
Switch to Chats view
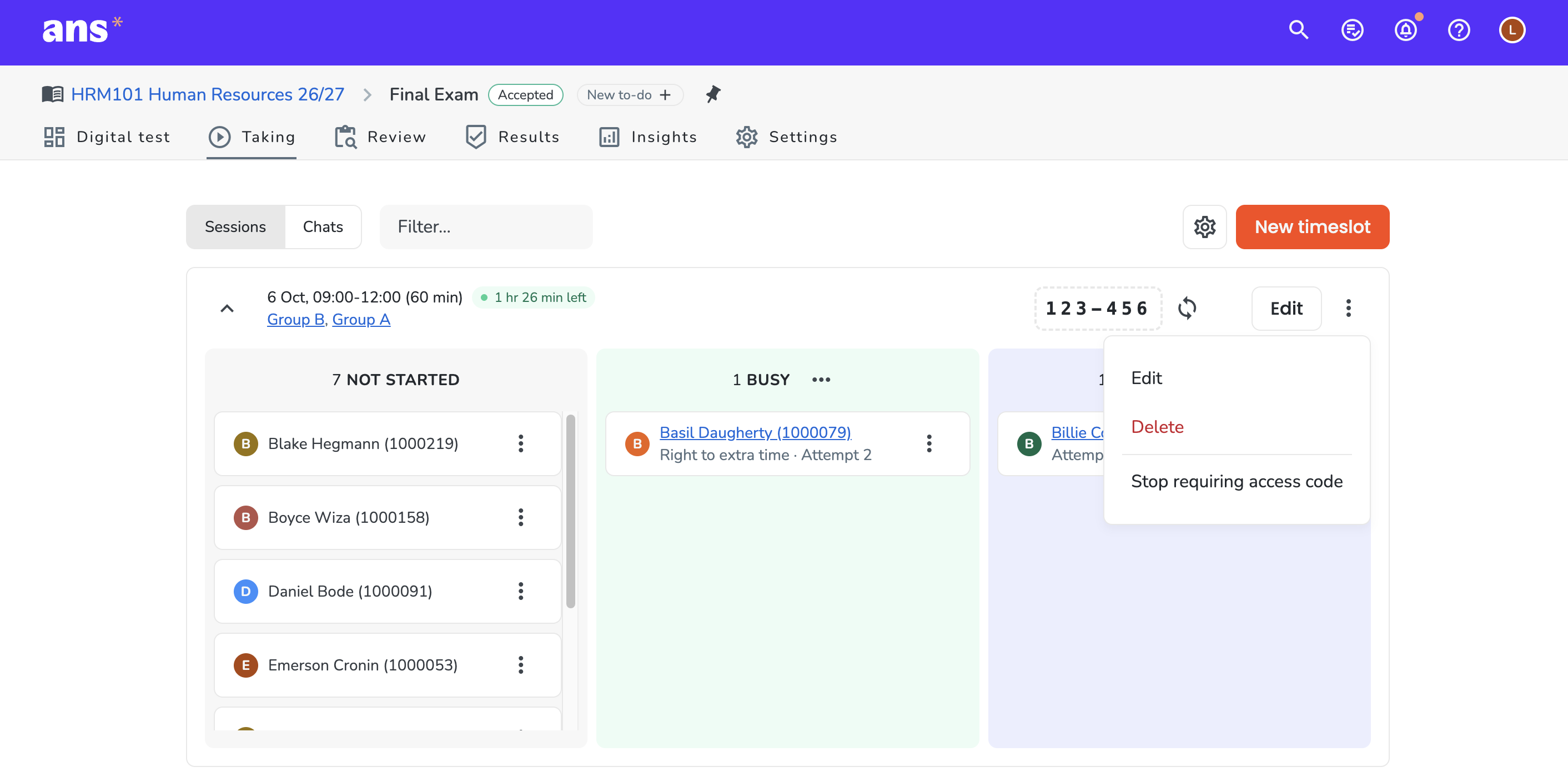pyautogui.click(x=323, y=227)
